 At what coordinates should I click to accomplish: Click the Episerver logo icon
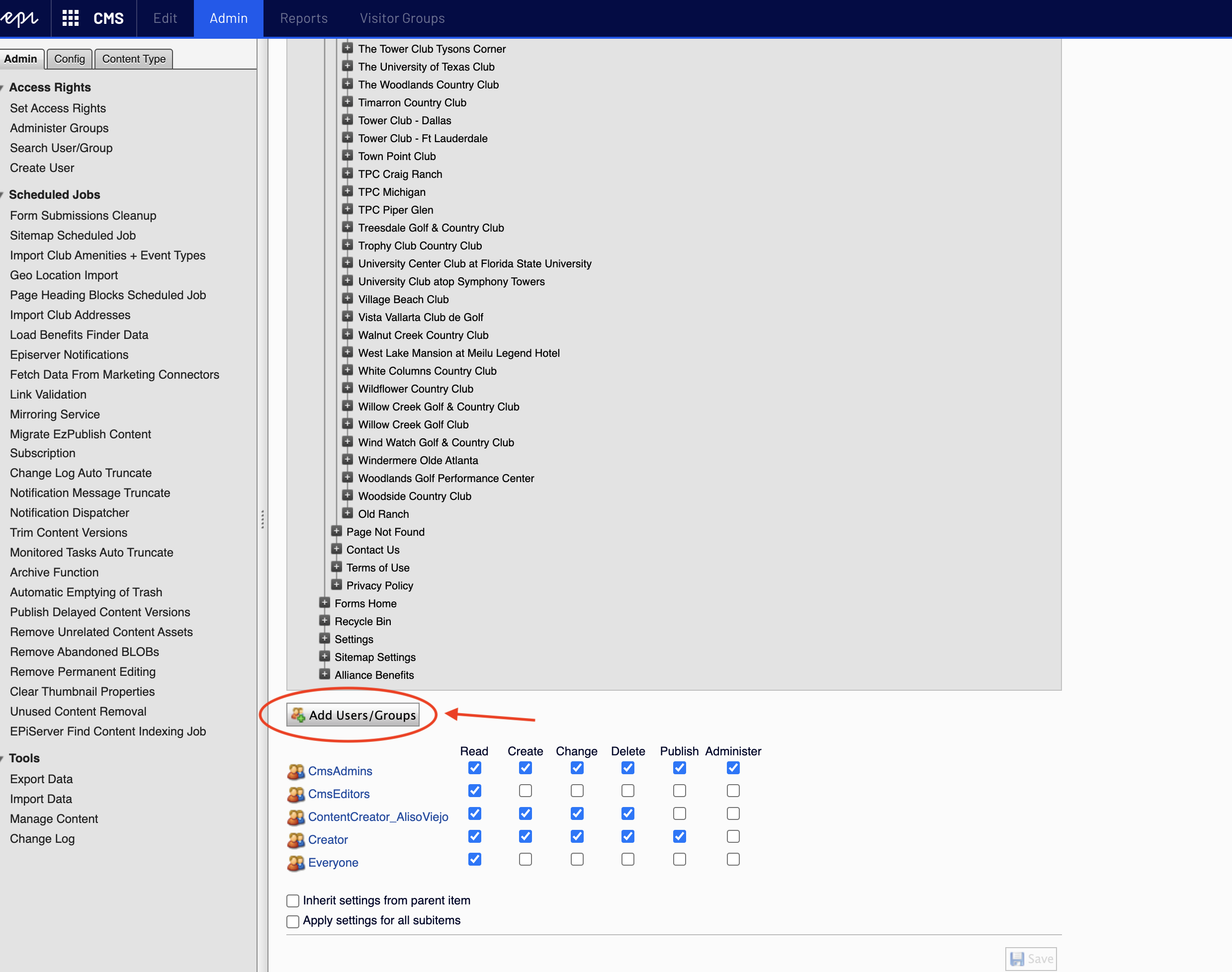click(x=19, y=18)
